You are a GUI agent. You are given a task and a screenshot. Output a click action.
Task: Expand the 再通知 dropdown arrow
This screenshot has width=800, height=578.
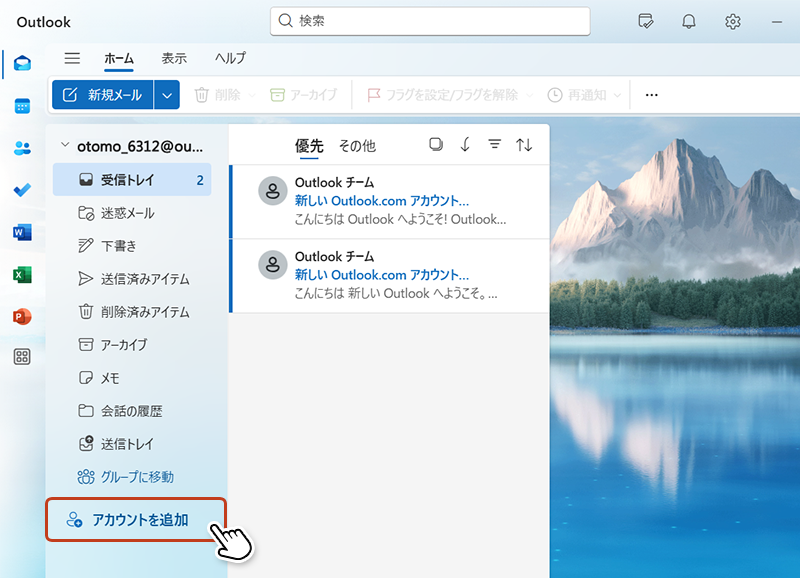[617, 95]
